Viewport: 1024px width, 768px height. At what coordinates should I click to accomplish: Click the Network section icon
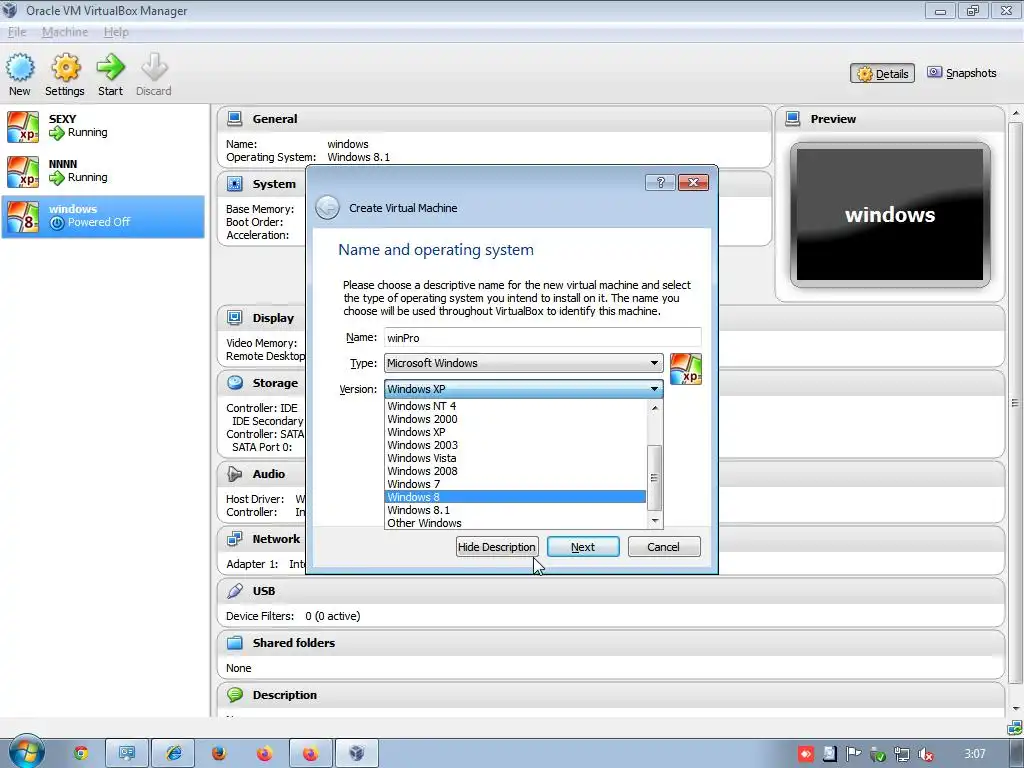[234, 539]
